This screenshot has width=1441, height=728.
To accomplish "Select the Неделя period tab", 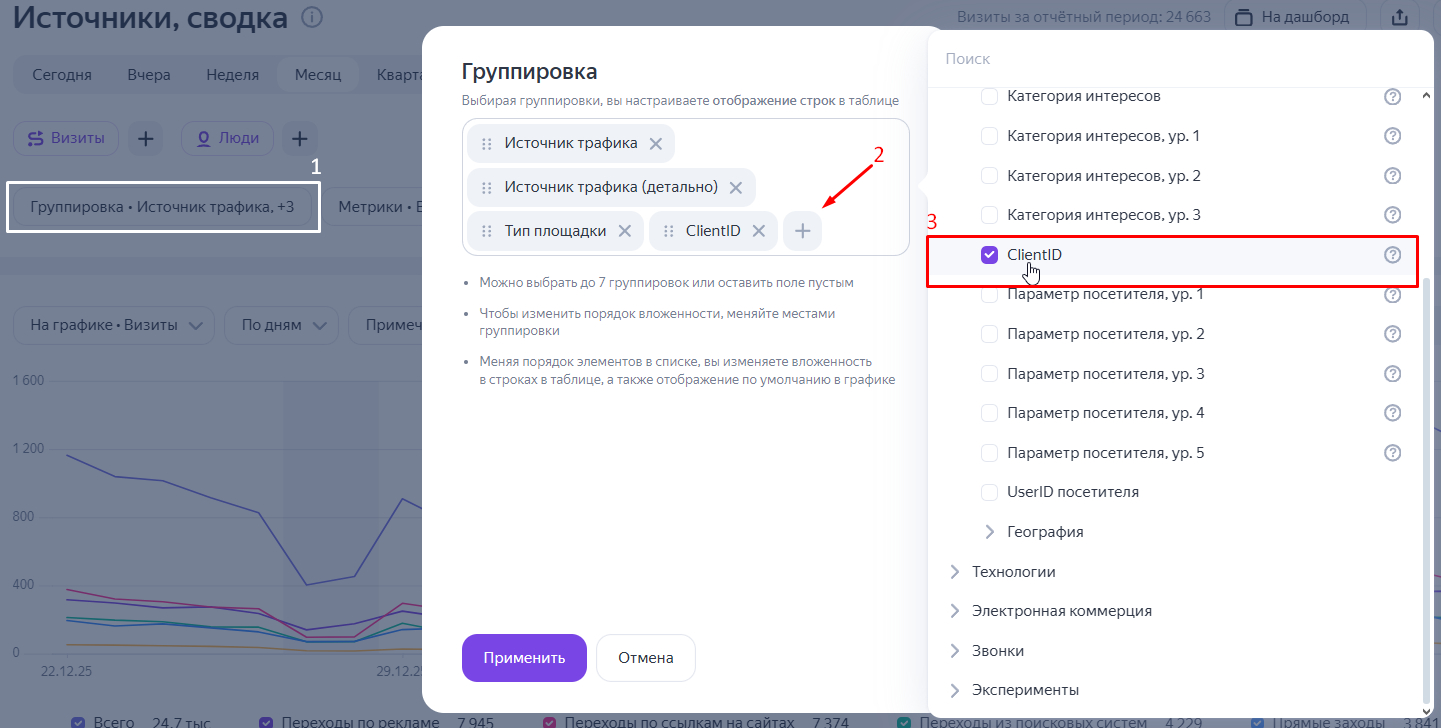I will point(232,75).
